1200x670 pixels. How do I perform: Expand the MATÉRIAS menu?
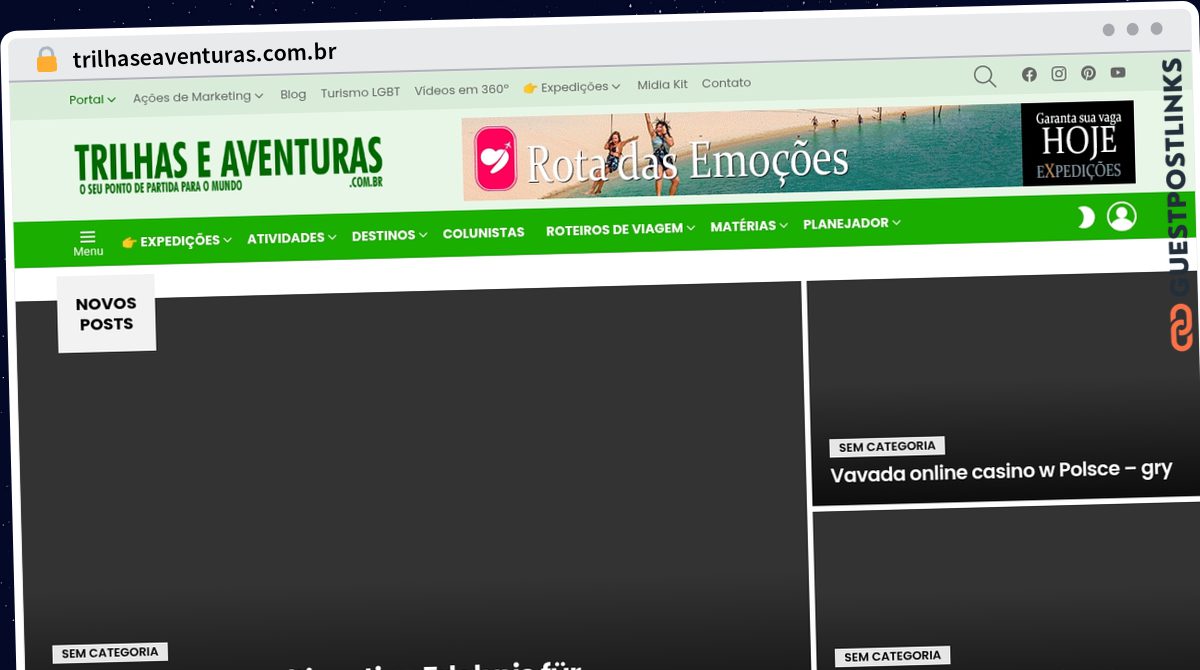point(749,226)
